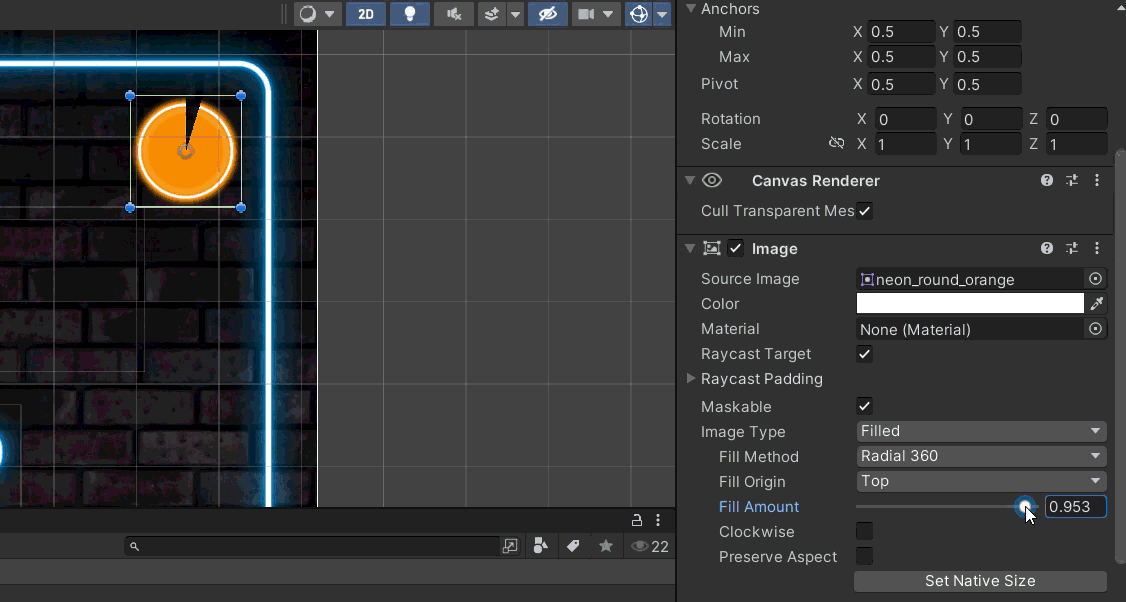Click the Rotation Z field

coord(1076,119)
